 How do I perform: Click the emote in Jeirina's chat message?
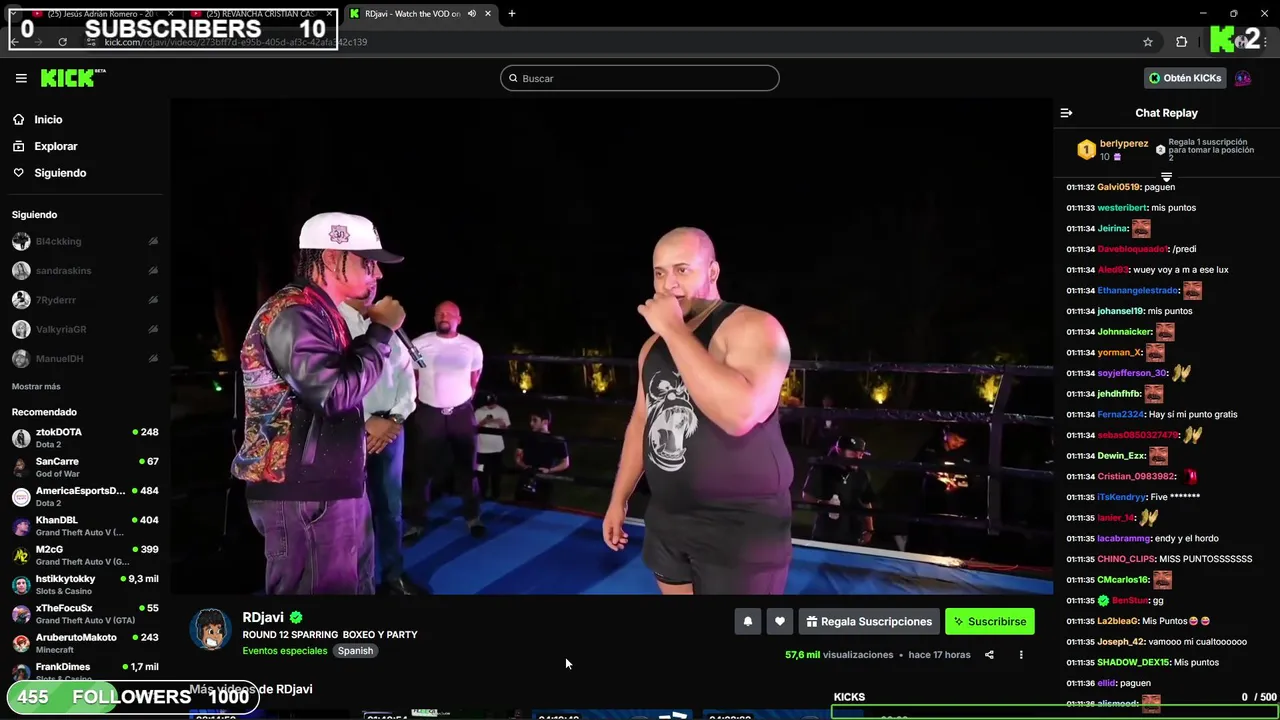click(x=1141, y=228)
